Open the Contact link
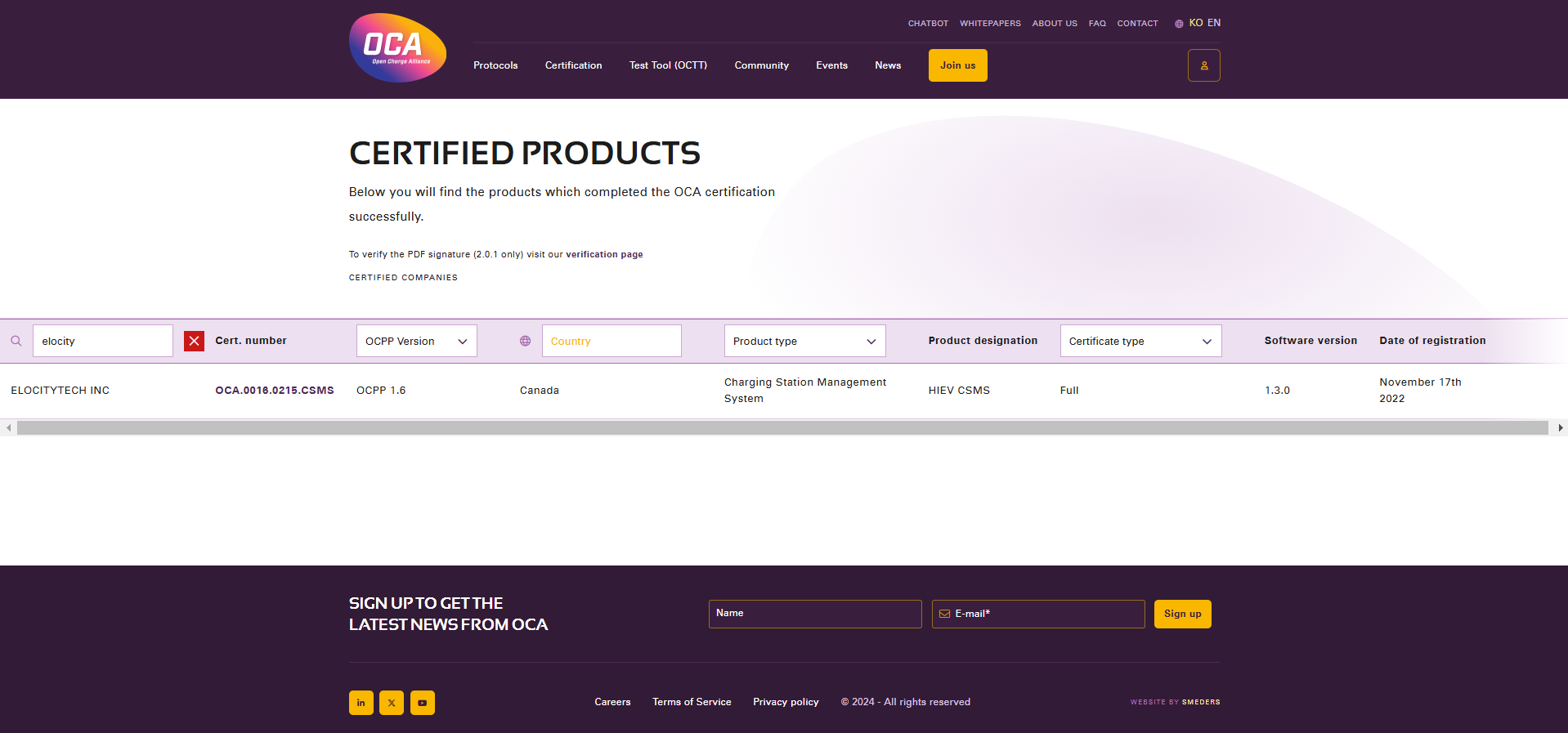The image size is (1568, 733). [1137, 24]
